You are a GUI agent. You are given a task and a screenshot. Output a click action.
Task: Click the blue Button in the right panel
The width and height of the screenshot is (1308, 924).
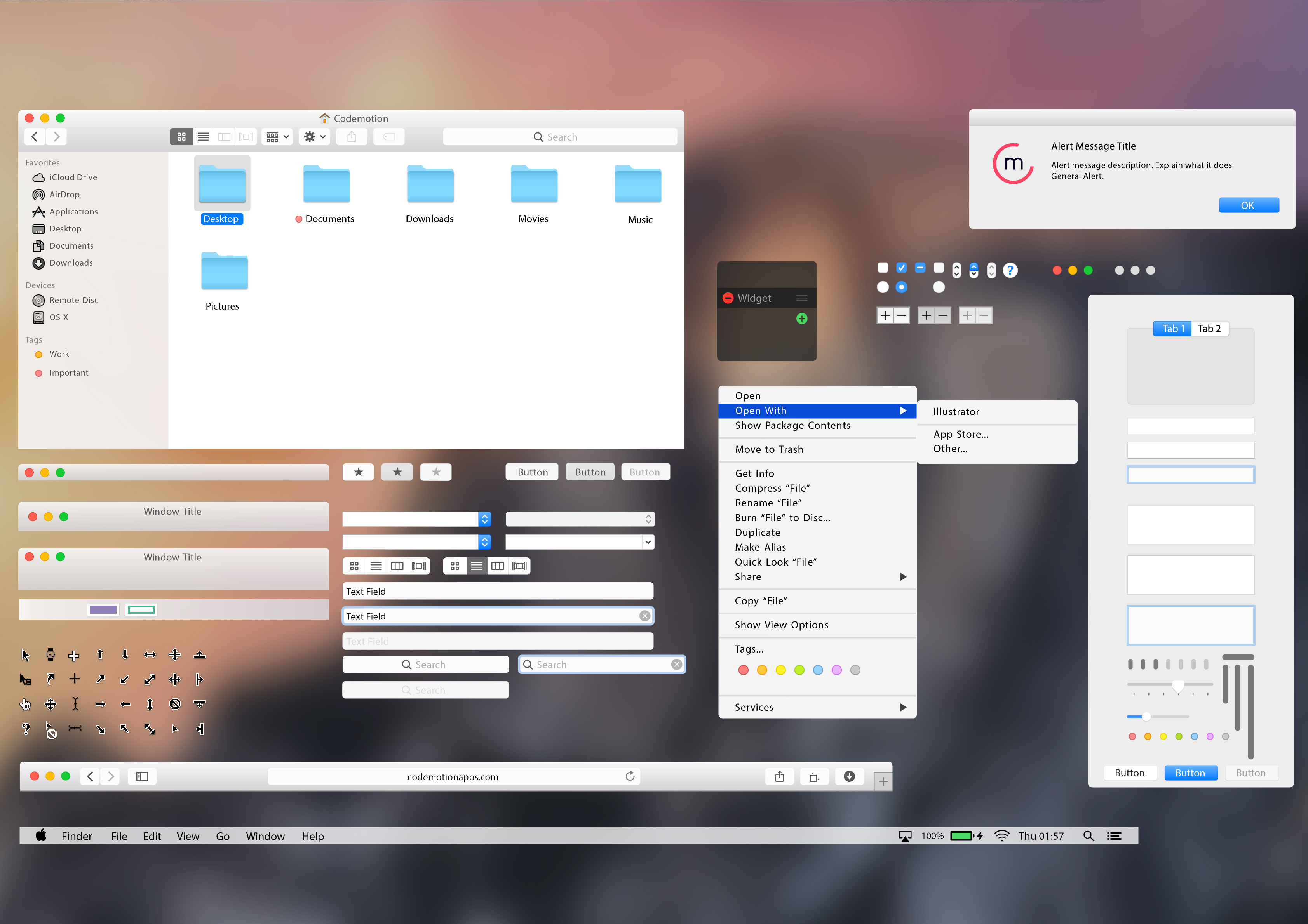point(1191,773)
